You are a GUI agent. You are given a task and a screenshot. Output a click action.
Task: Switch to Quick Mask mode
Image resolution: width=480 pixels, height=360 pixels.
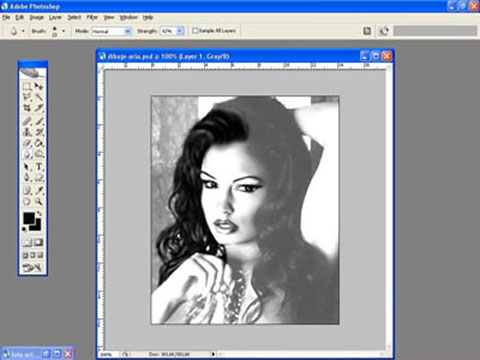tap(39, 242)
